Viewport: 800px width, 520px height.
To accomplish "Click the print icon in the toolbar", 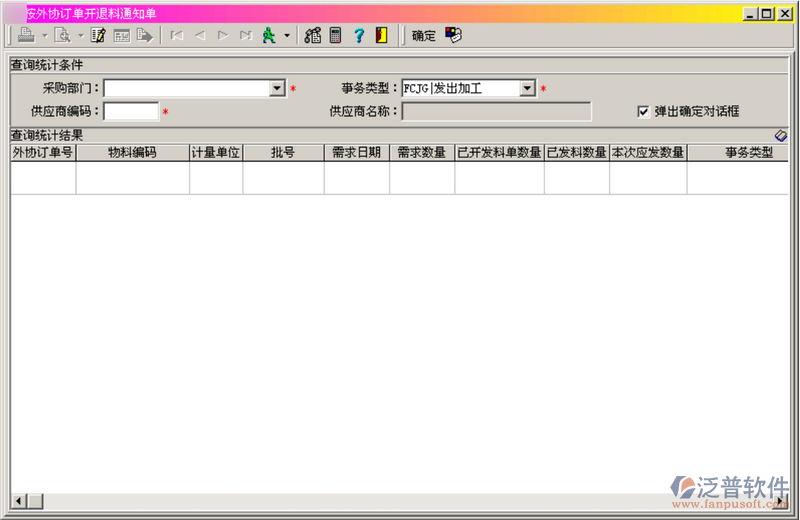I will 27,35.
